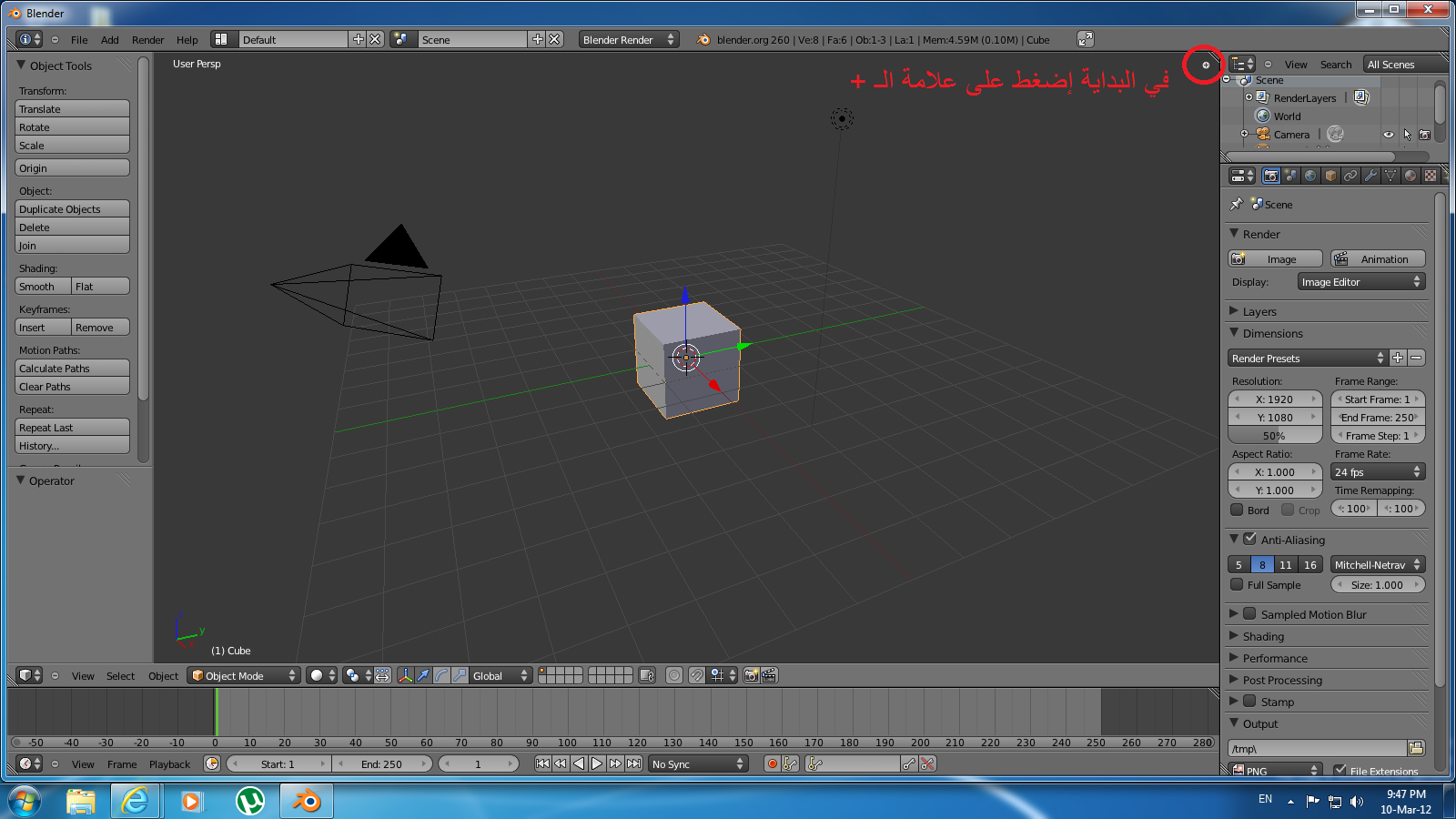Click the Repeat Last button
Image resolution: width=1456 pixels, height=819 pixels.
pyautogui.click(x=72, y=427)
